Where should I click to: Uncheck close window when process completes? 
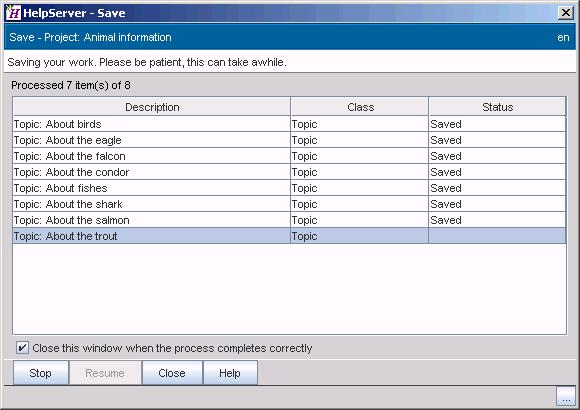[22, 348]
